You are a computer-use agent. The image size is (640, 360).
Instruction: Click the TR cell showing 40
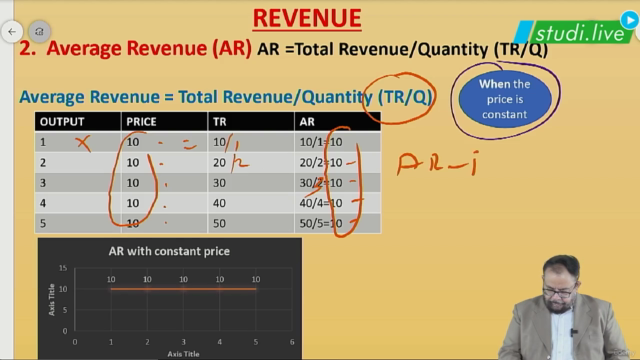251,203
